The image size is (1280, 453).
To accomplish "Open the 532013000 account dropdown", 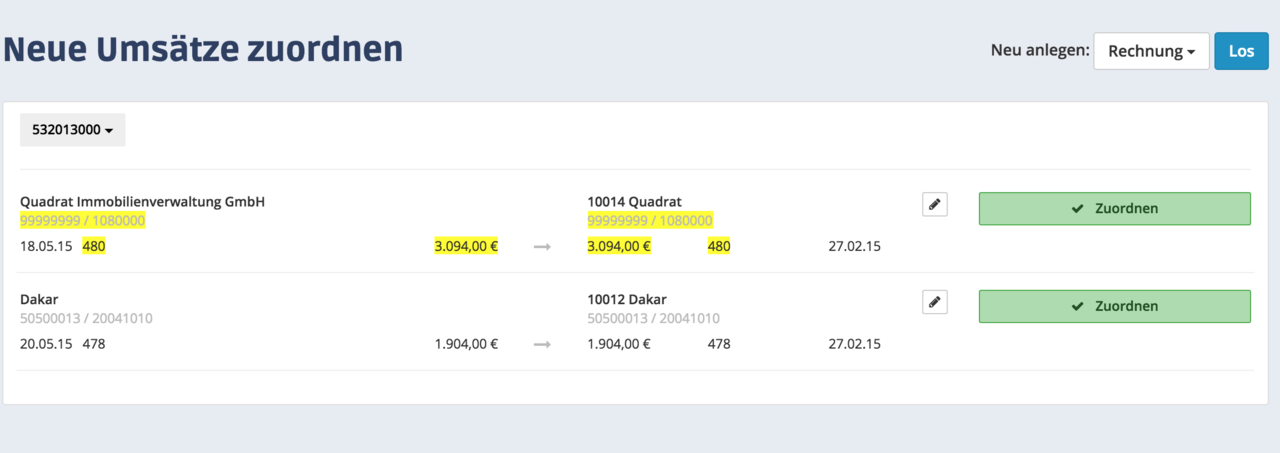I will (72, 130).
